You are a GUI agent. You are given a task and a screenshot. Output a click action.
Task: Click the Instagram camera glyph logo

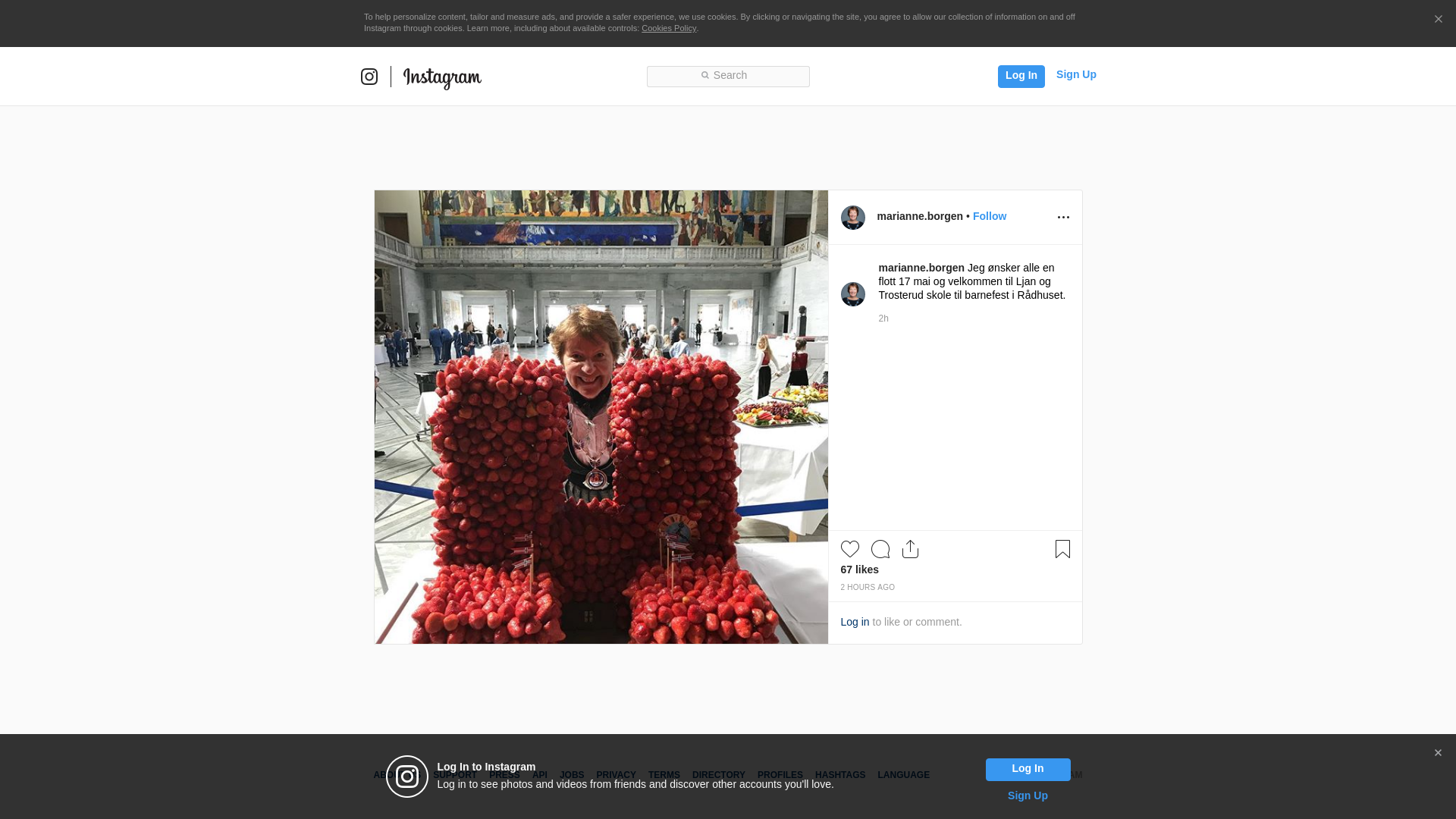click(369, 77)
